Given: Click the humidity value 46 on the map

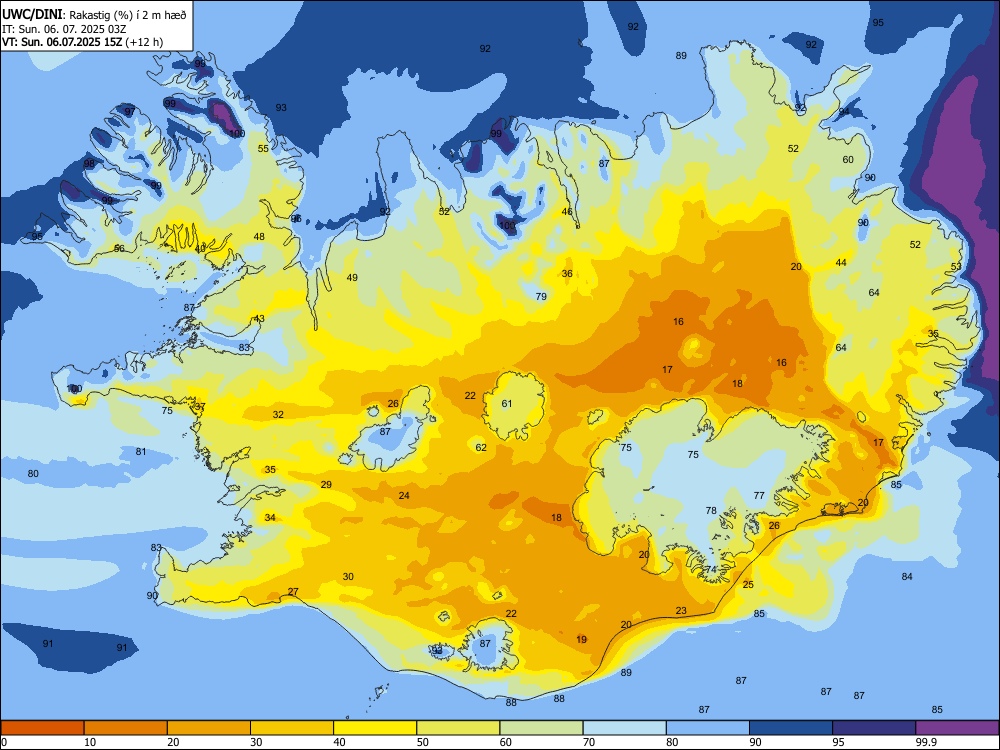Looking at the screenshot, I should coord(567,212).
